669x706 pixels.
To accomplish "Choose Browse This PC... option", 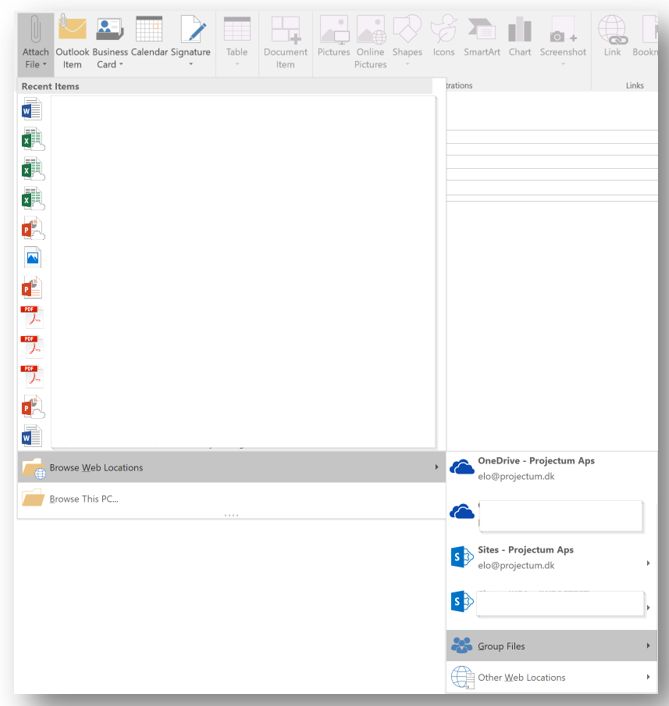I will [231, 499].
